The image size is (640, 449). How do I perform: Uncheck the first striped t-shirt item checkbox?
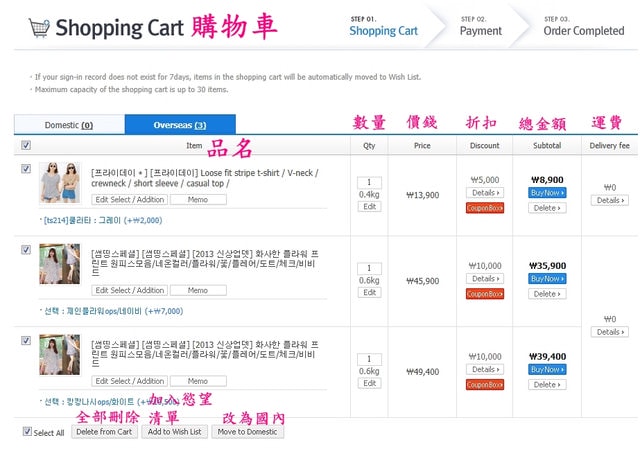tap(26, 169)
